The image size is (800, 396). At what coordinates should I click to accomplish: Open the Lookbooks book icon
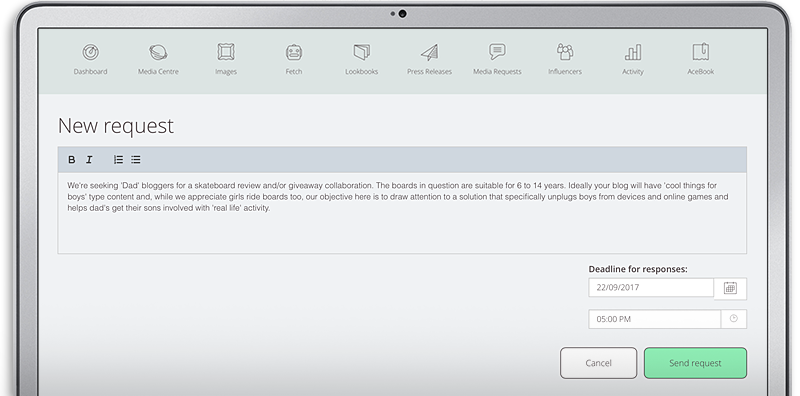click(362, 52)
